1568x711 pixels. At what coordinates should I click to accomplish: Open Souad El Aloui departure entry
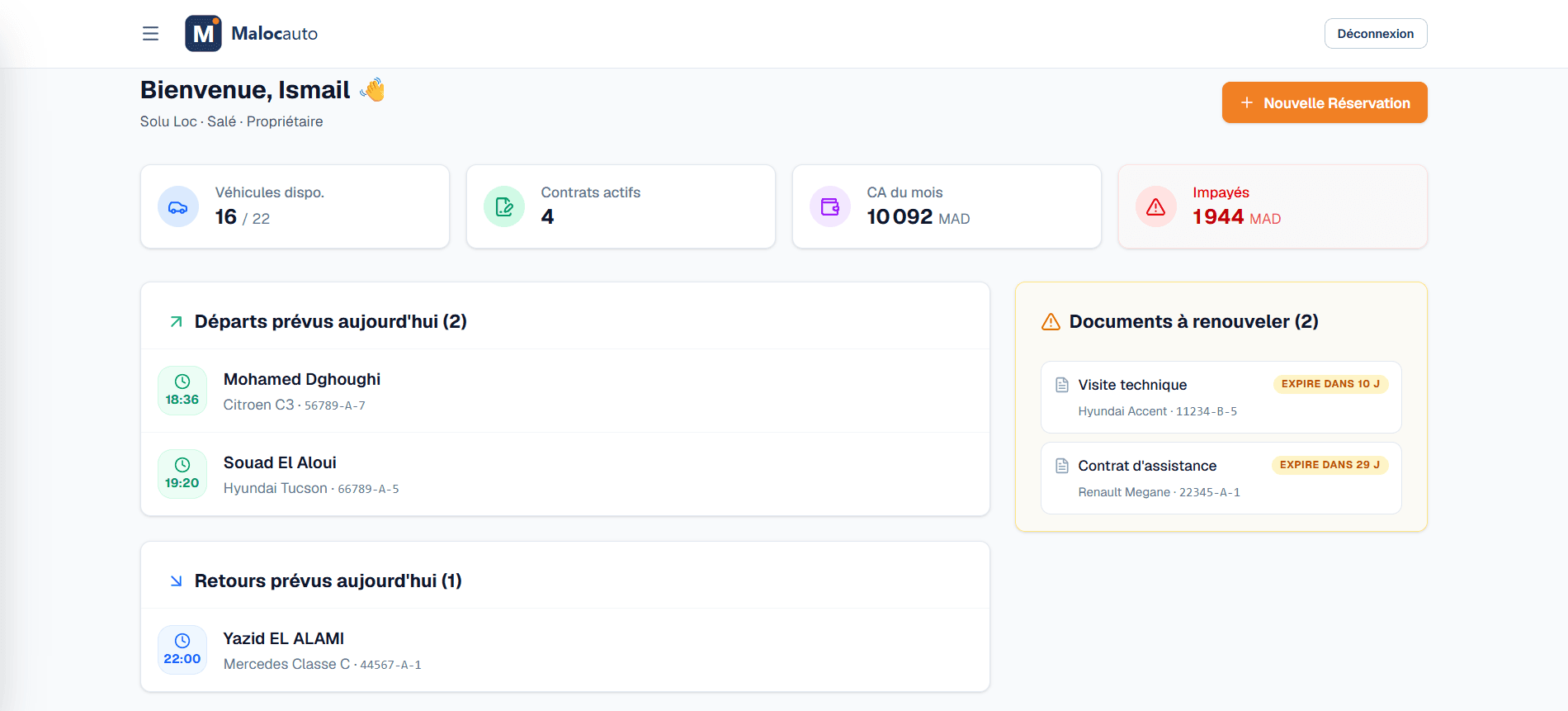click(x=565, y=474)
